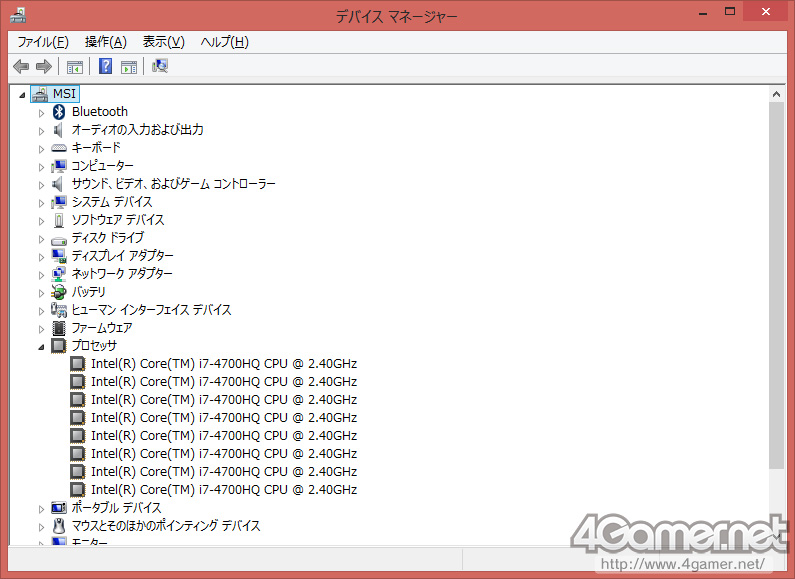Click scrollbar track below the thumb
The height and width of the screenshot is (579, 795).
tap(776, 497)
